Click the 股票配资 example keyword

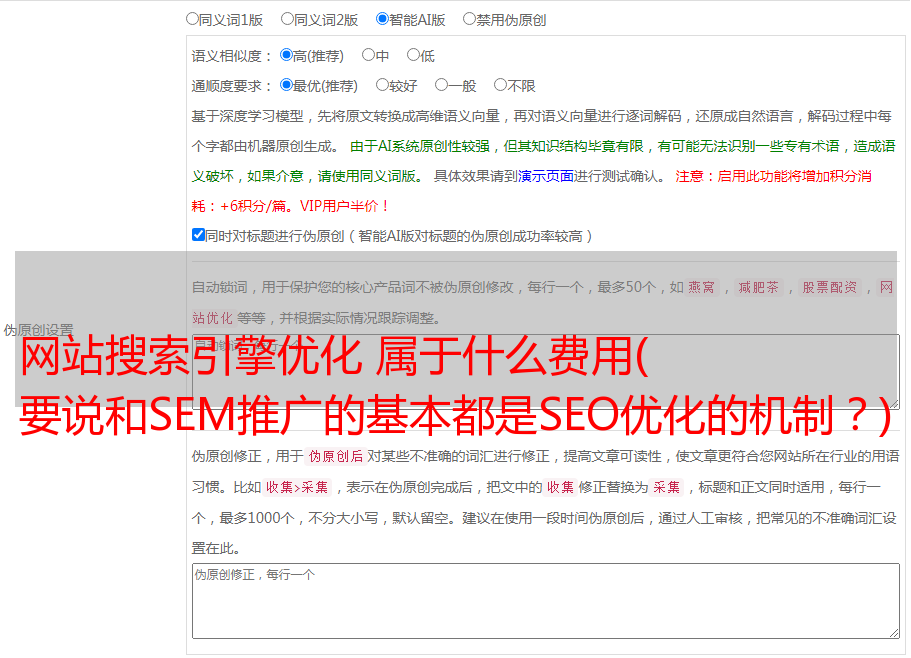[x=830, y=287]
